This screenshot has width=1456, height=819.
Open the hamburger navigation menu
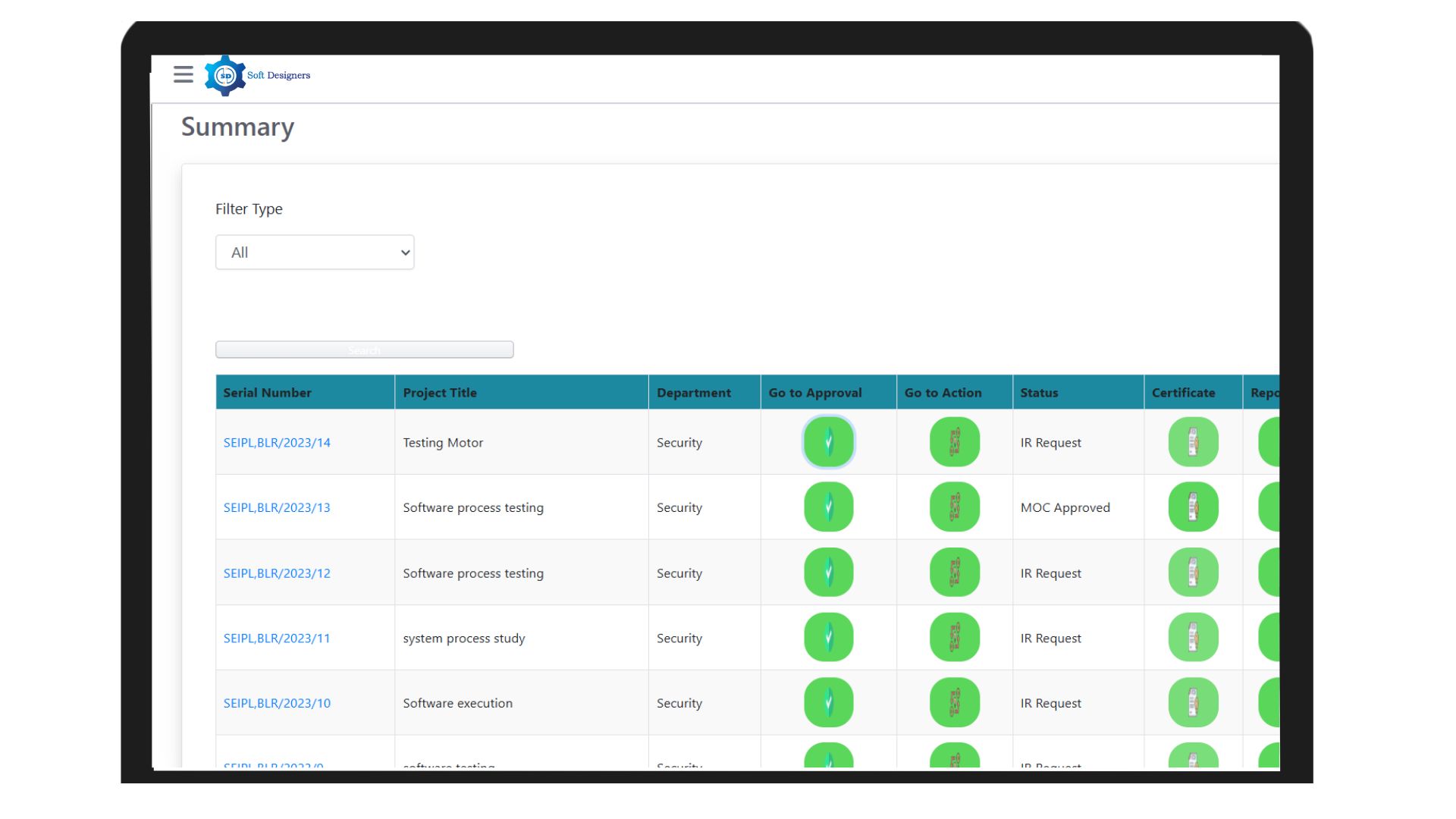pyautogui.click(x=183, y=74)
